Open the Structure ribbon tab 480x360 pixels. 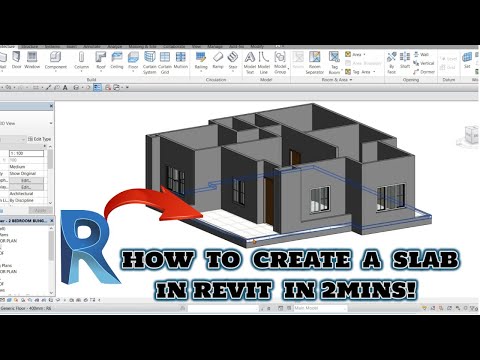pos(30,47)
